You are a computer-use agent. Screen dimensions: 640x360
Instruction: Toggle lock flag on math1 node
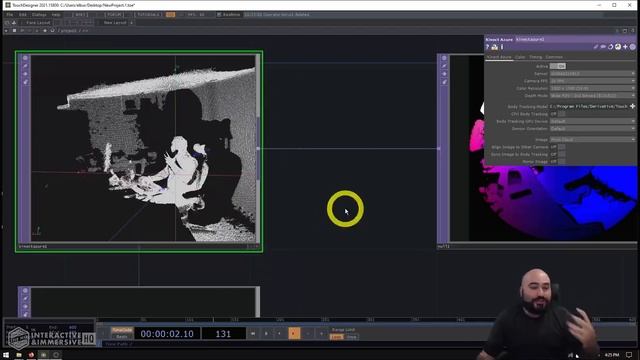(x=444, y=82)
